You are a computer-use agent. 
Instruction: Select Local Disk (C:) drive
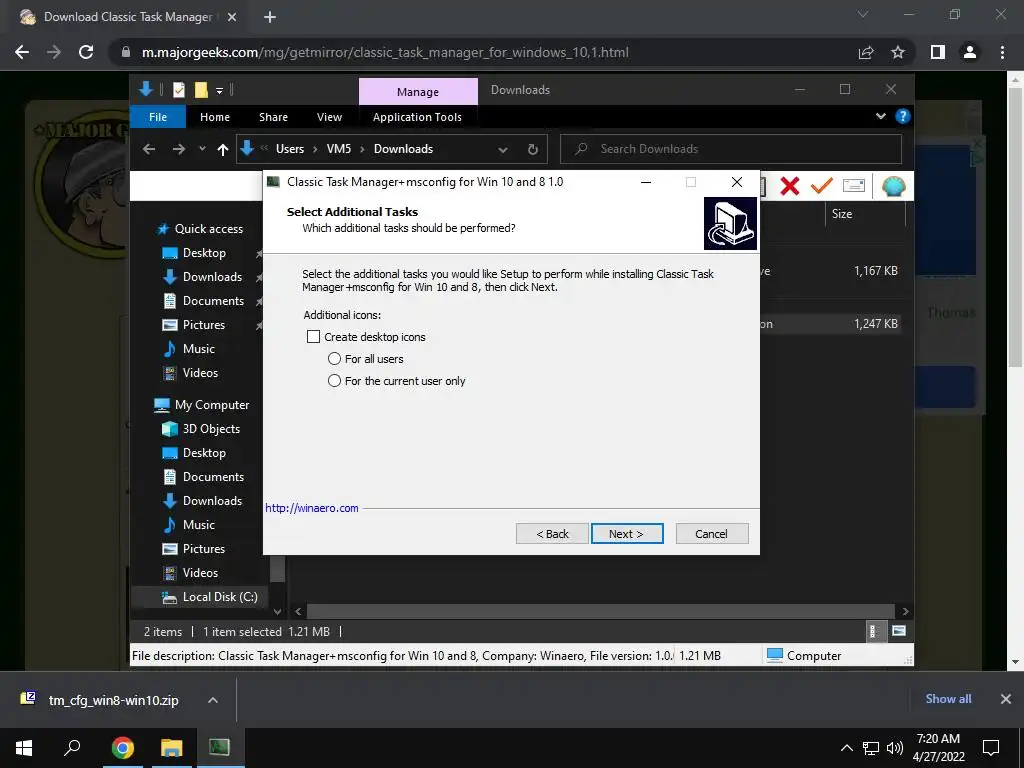[x=219, y=597]
